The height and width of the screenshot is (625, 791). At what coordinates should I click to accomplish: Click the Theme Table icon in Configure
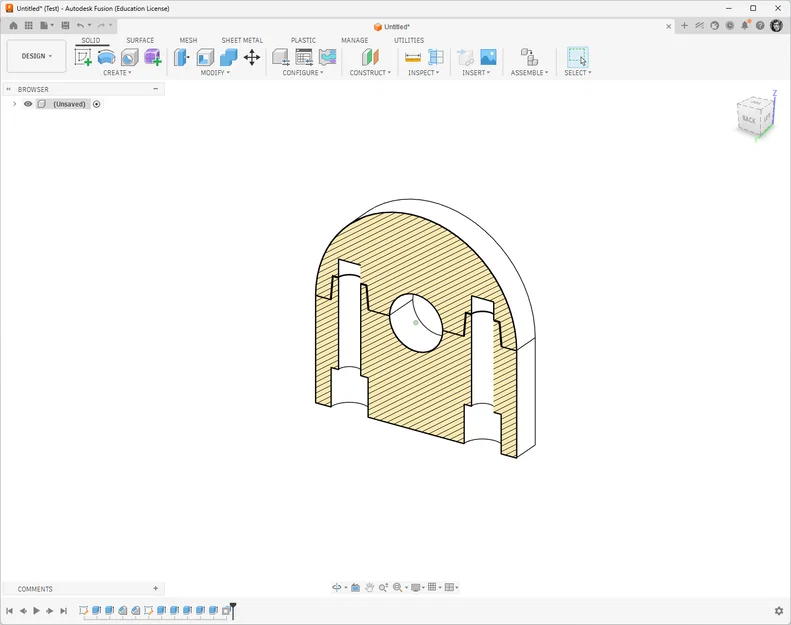point(328,57)
